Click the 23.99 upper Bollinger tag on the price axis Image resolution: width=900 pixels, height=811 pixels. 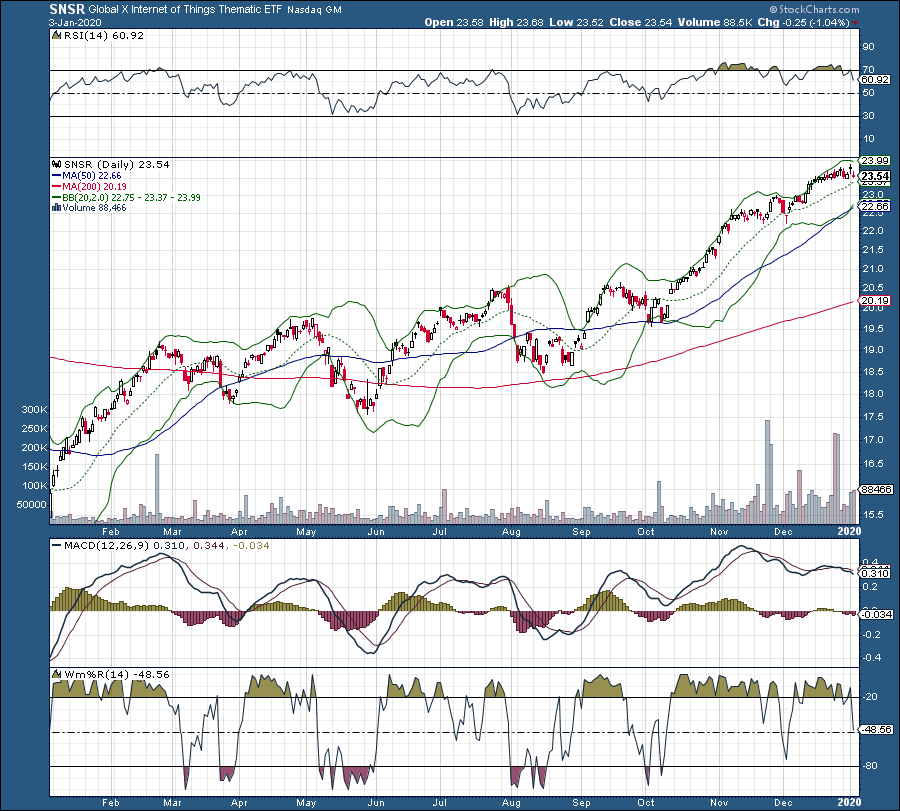tap(875, 161)
